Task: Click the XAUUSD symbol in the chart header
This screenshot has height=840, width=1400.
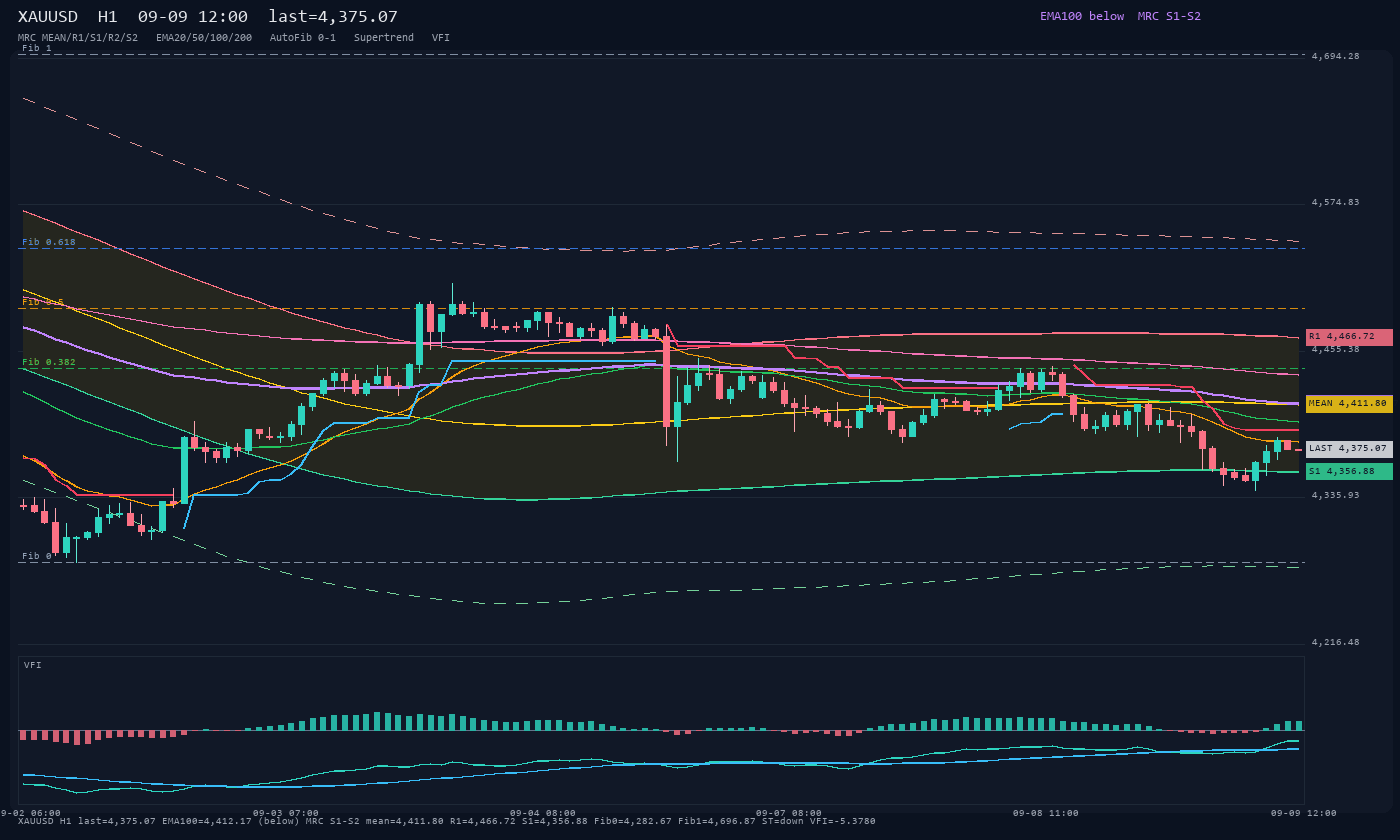Action: (48, 17)
